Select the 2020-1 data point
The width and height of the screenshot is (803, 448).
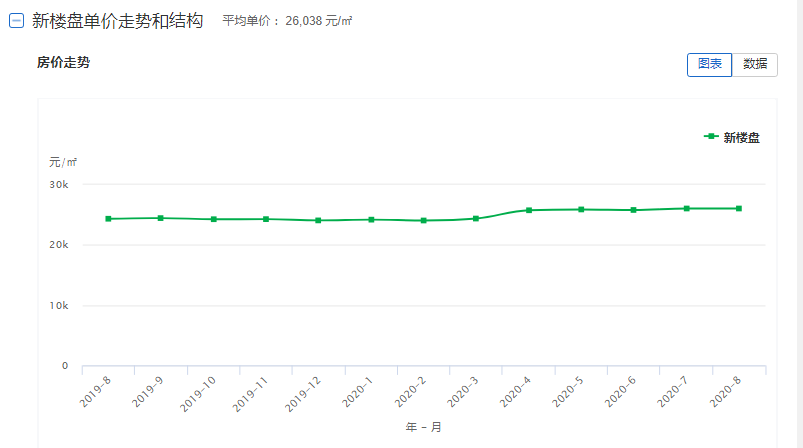(x=372, y=220)
